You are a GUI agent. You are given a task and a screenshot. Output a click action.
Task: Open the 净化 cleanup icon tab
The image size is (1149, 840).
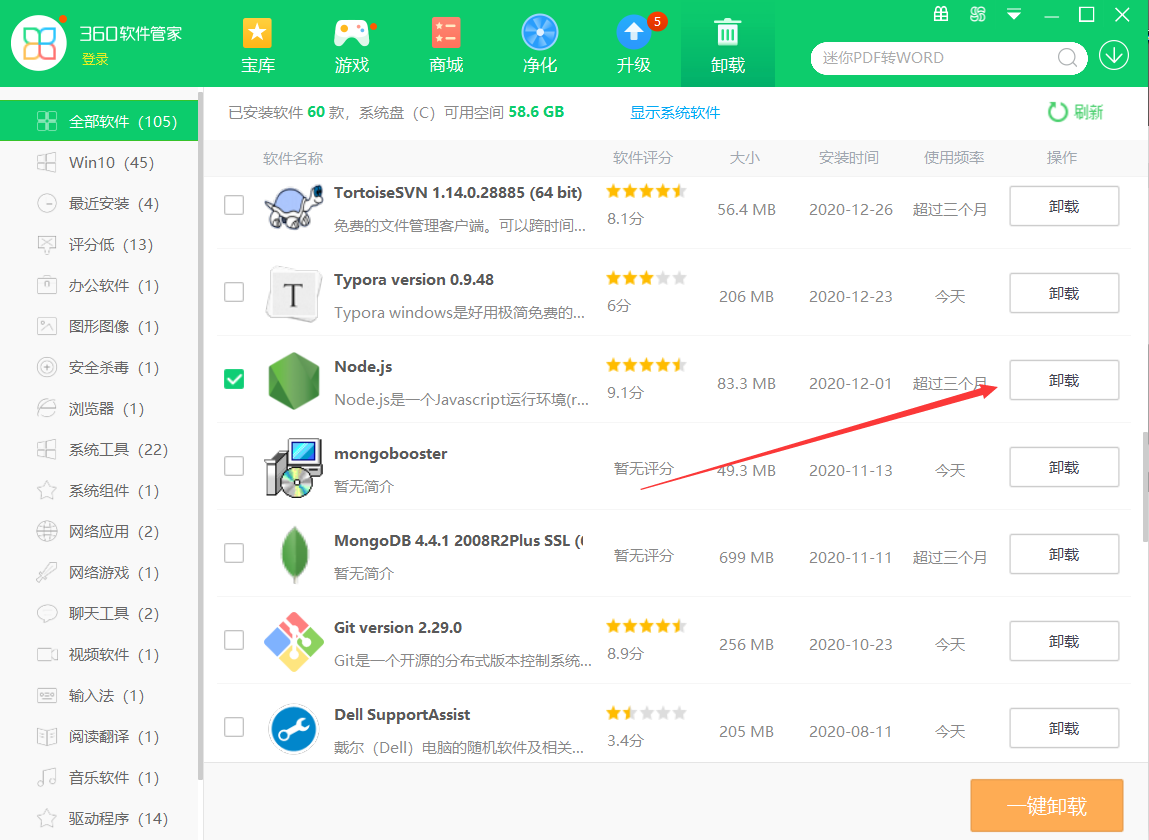[539, 46]
